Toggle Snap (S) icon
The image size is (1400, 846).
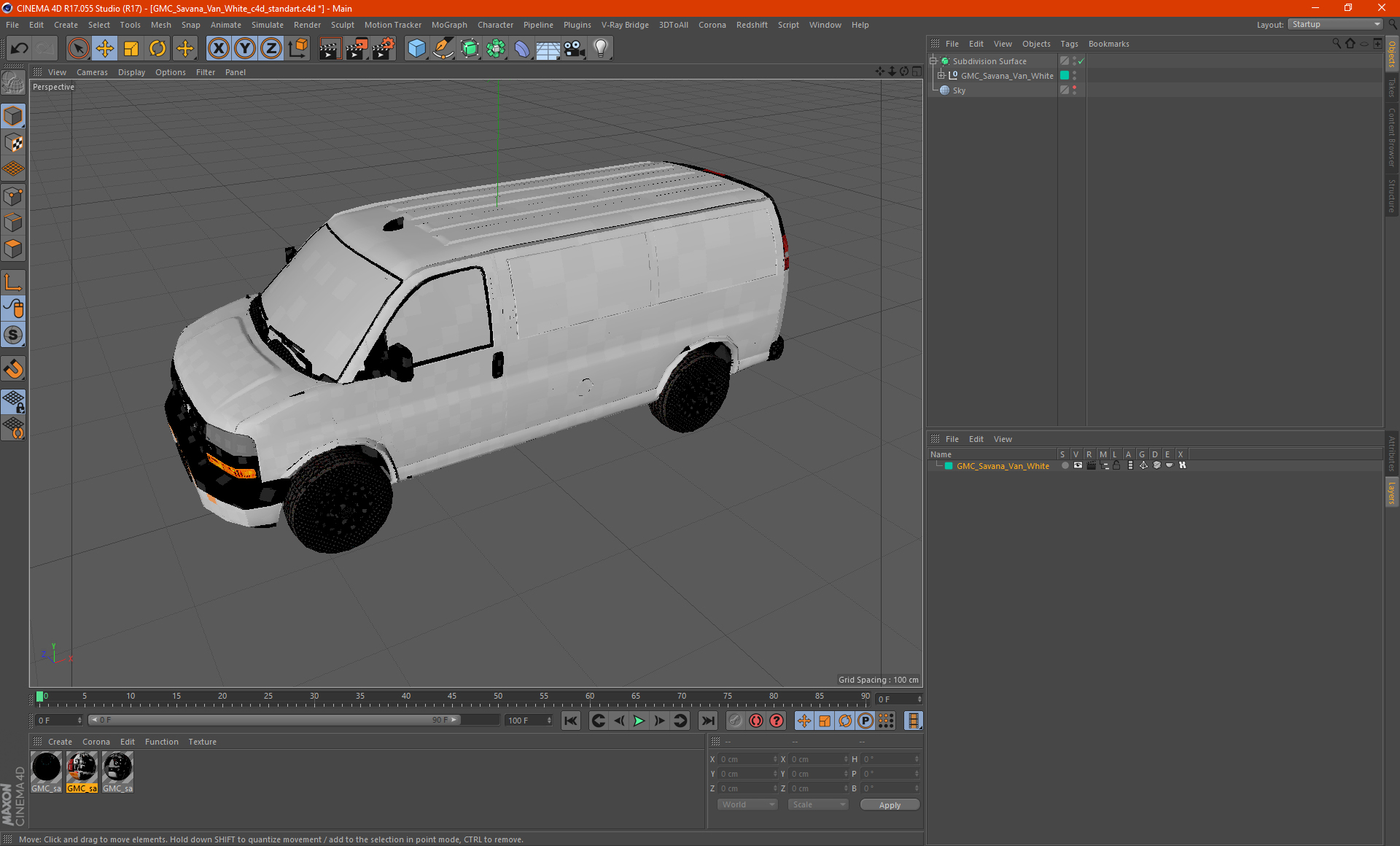[13, 335]
